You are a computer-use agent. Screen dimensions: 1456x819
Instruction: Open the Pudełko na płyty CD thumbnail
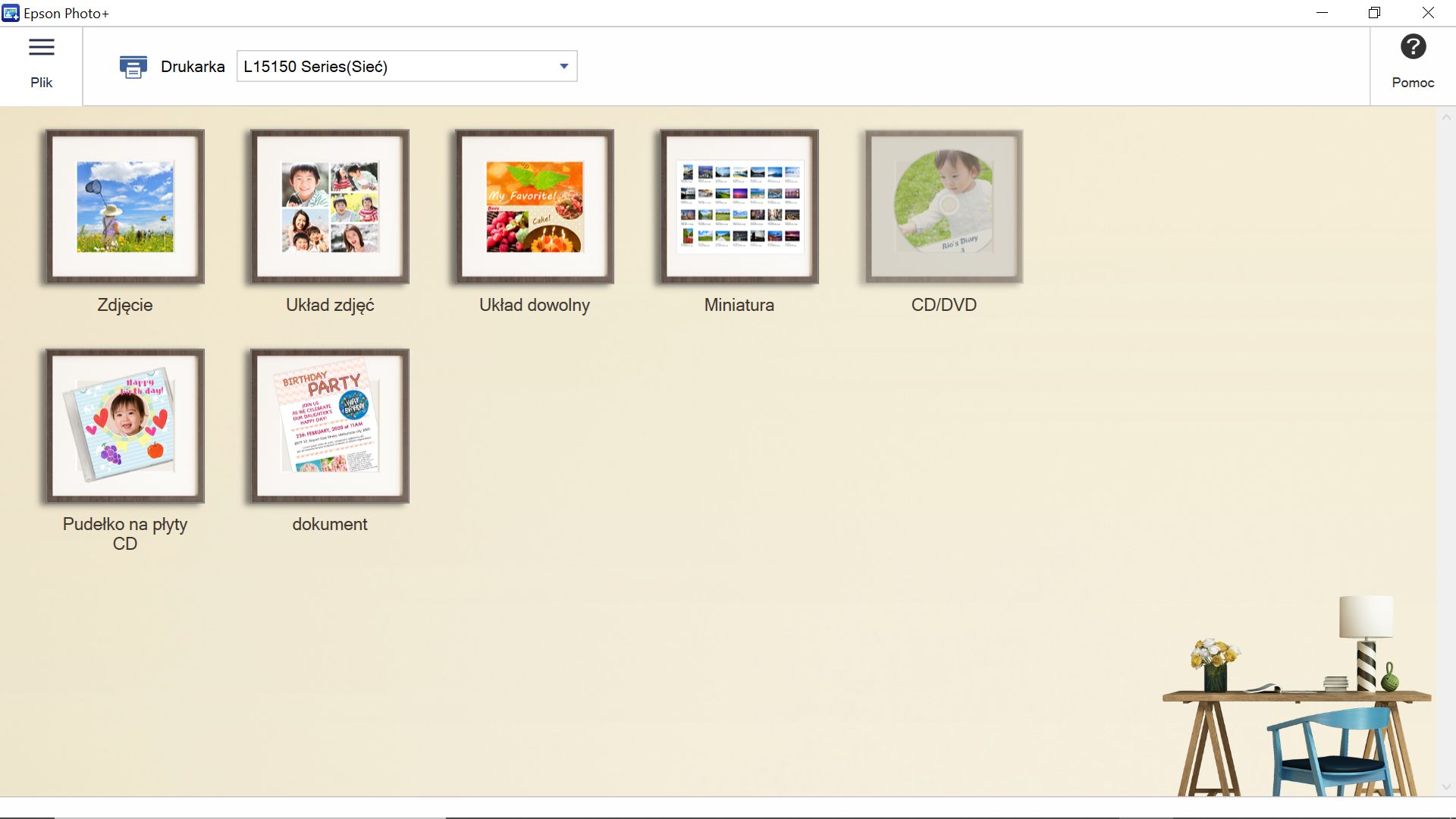(x=125, y=425)
